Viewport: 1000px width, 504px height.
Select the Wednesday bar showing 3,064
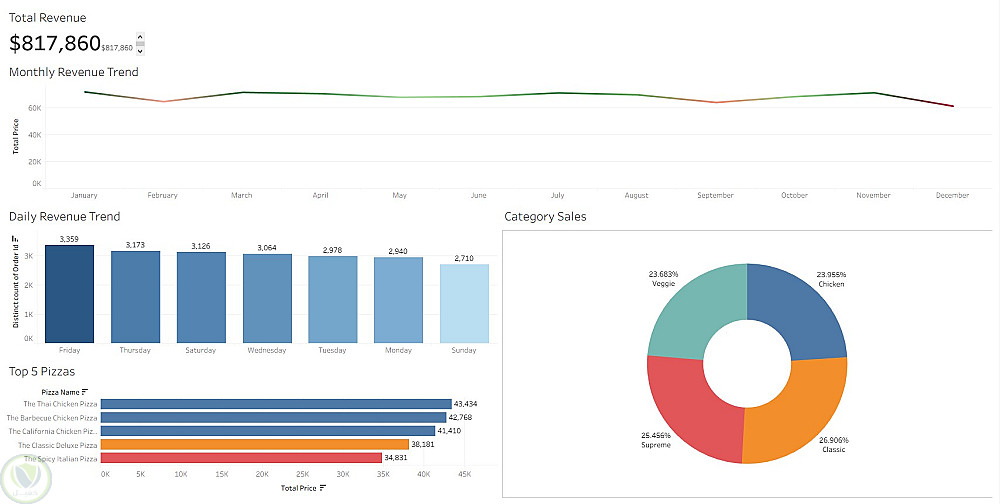coord(267,299)
